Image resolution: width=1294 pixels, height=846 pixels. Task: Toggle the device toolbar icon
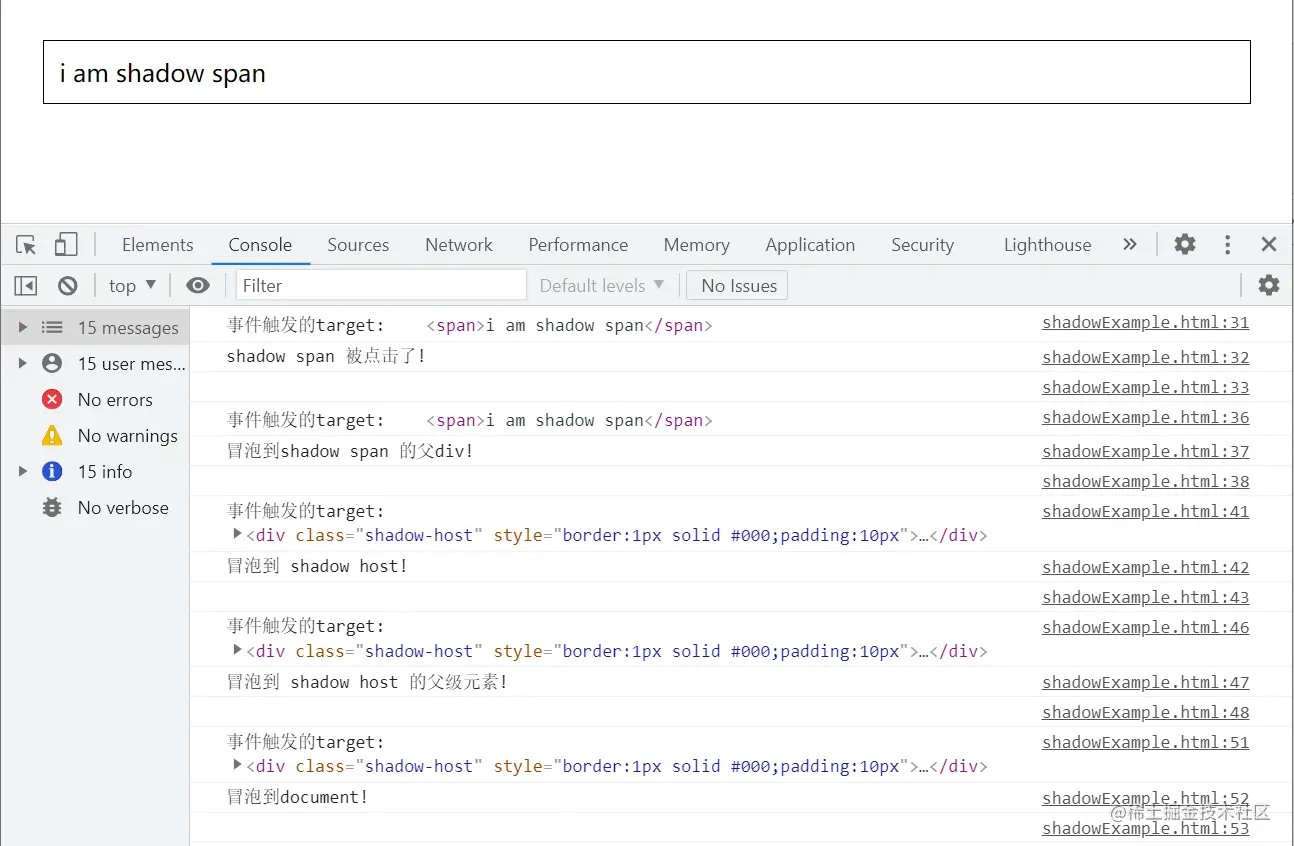click(x=66, y=245)
